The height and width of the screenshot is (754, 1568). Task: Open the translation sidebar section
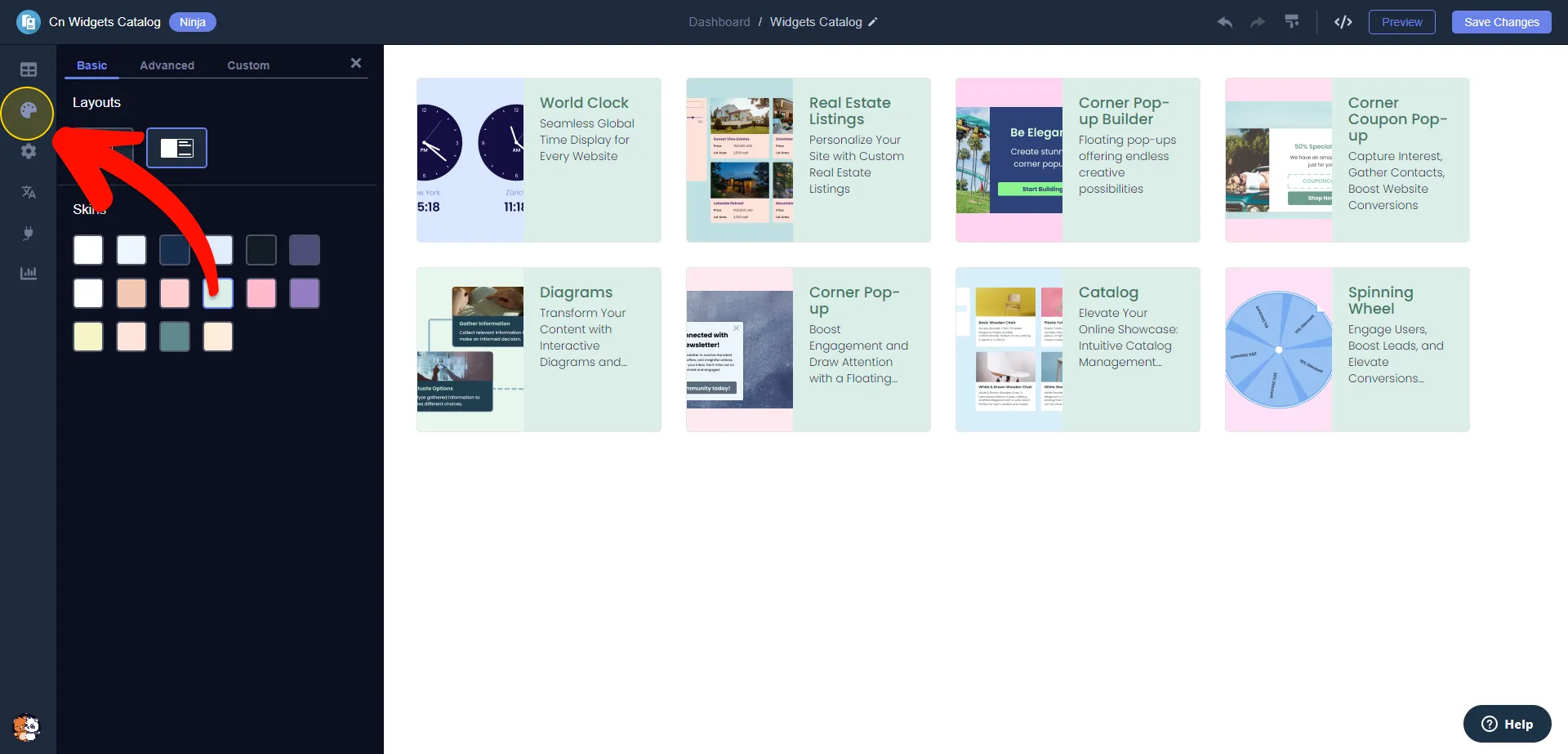pos(29,192)
